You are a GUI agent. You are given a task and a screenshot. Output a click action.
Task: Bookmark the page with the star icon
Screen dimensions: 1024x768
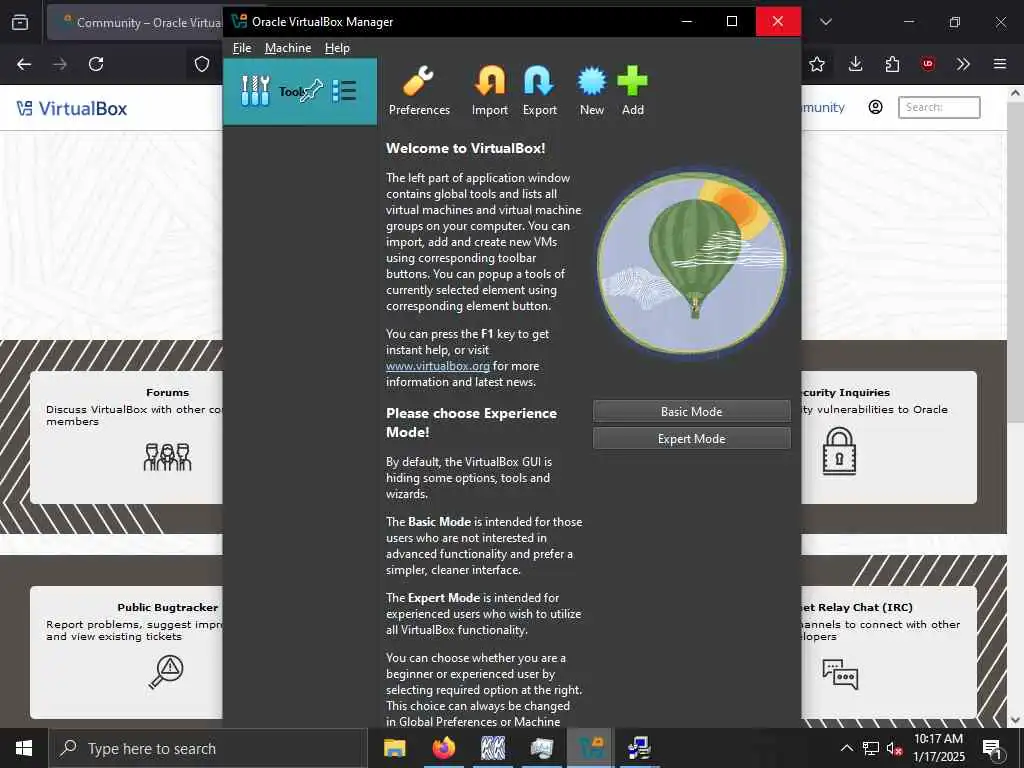817,64
